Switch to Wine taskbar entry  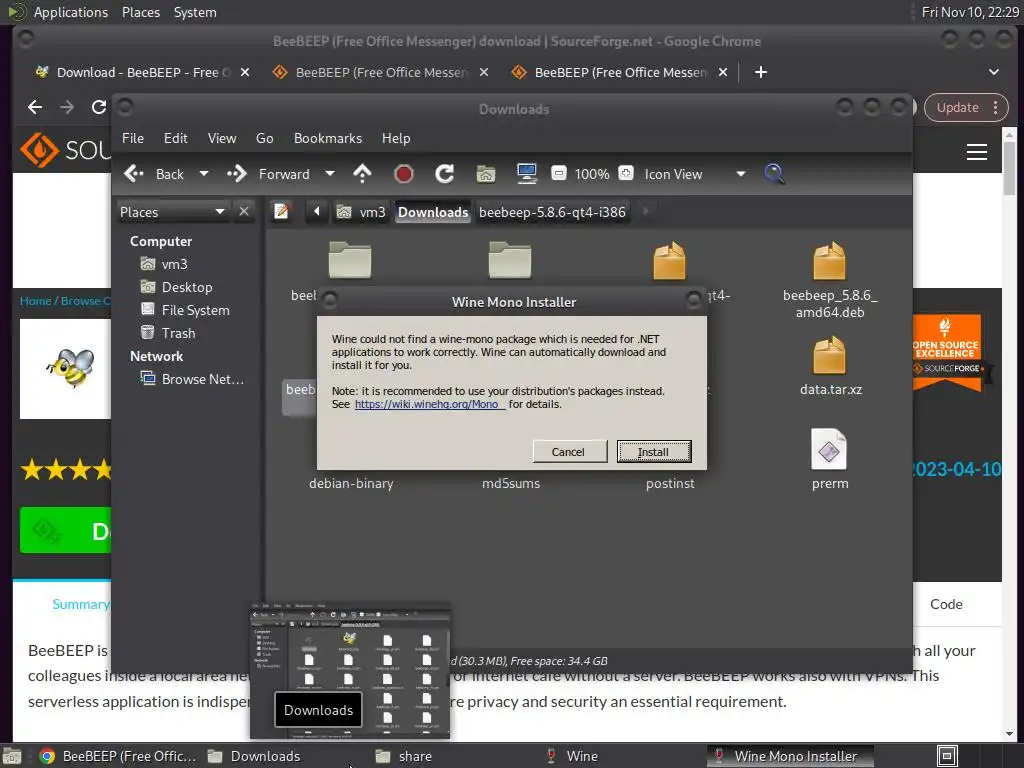[573, 756]
